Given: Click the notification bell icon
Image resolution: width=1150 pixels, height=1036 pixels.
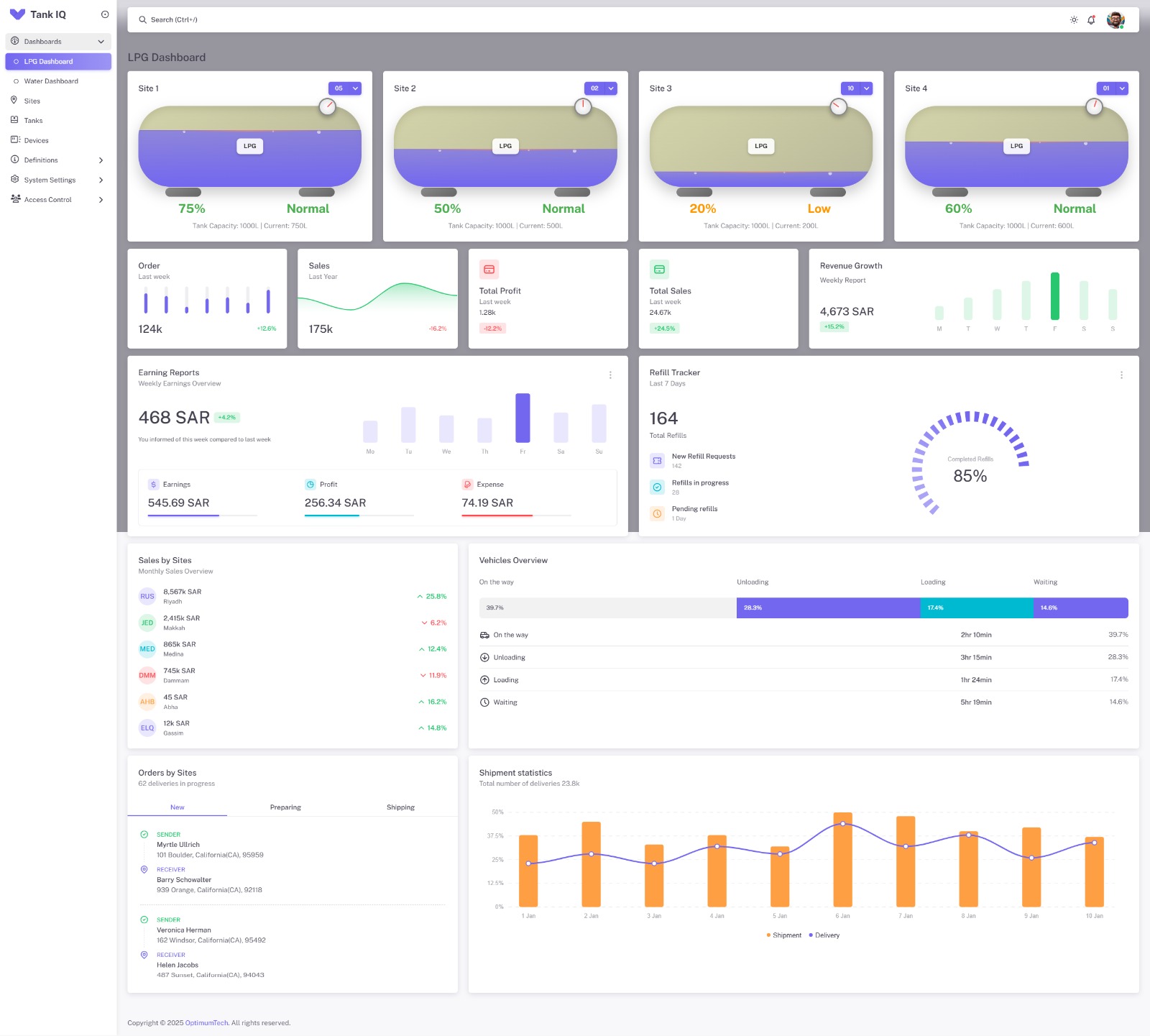Looking at the screenshot, I should (1091, 20).
